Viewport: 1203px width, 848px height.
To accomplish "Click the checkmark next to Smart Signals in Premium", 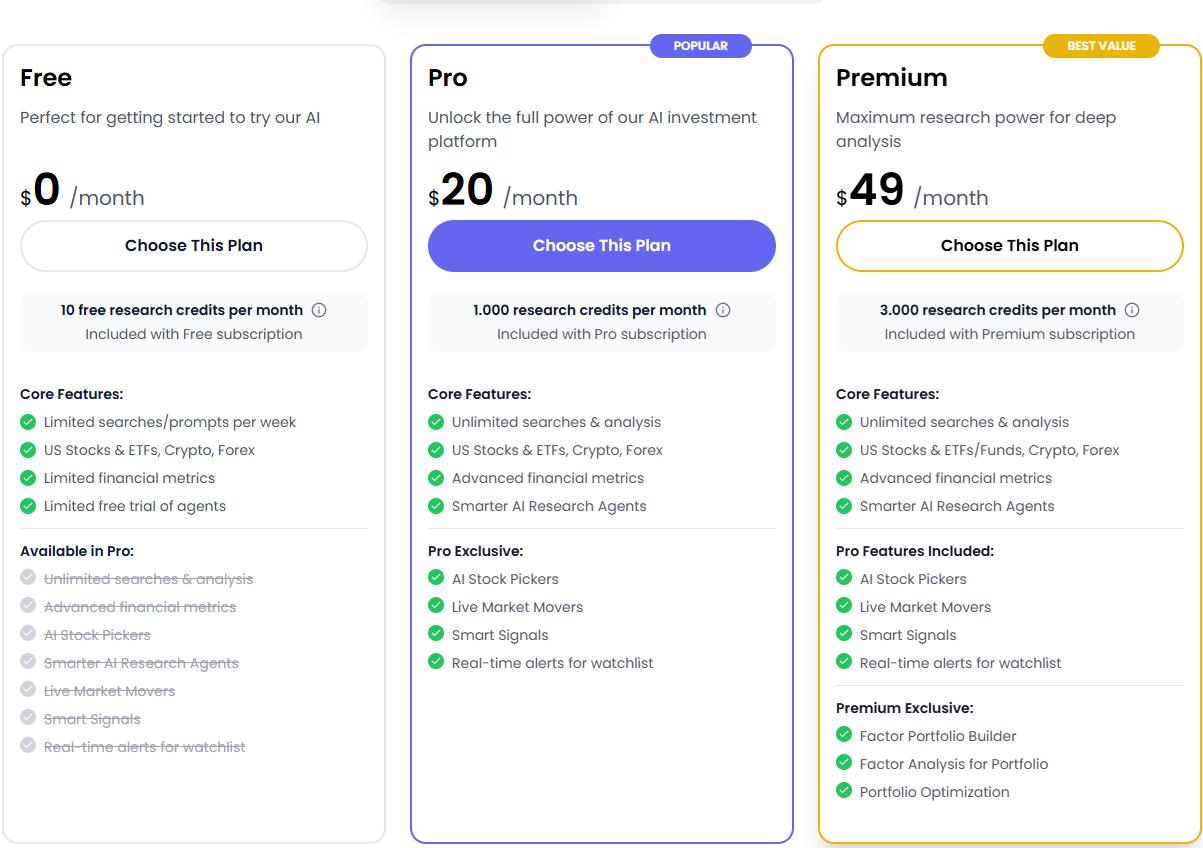I will pyautogui.click(x=844, y=634).
